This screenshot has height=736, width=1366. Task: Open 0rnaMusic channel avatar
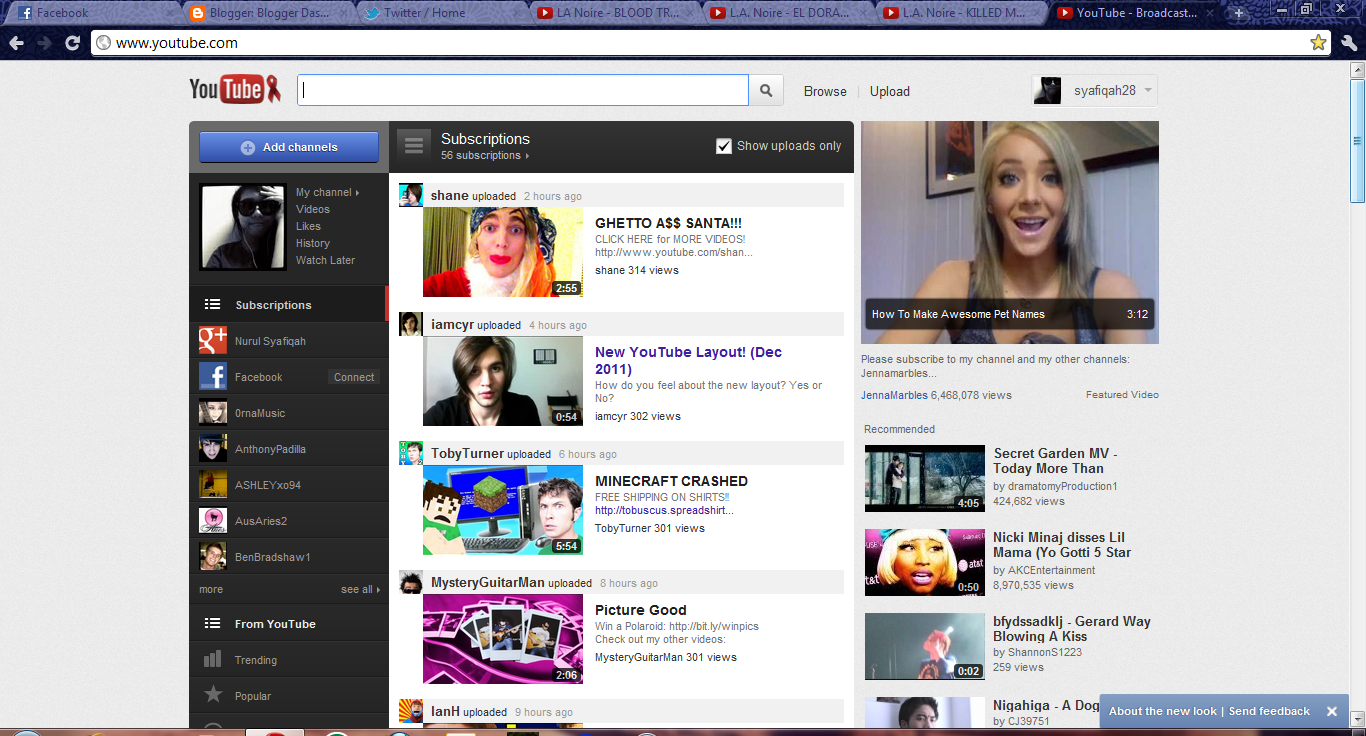tap(213, 413)
